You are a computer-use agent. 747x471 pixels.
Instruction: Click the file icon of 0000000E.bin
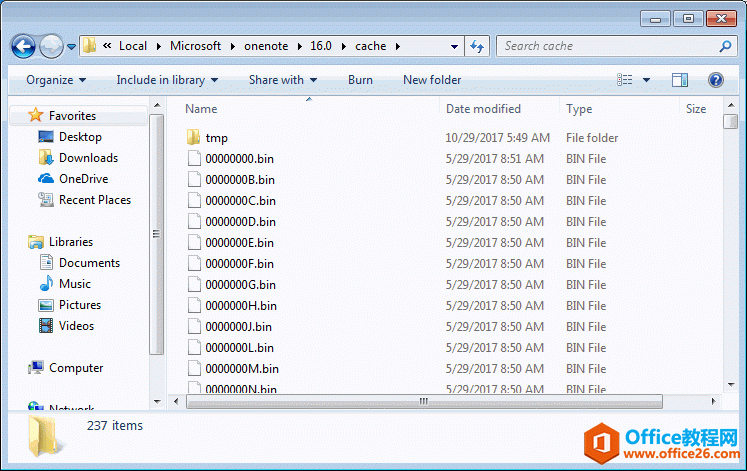(x=194, y=242)
